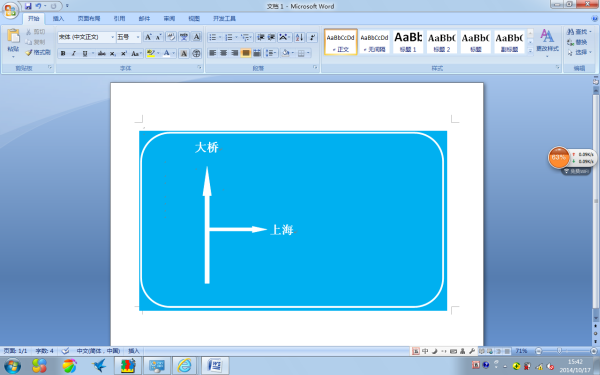Switch to the Developer tab
The height and width of the screenshot is (375, 600).
[x=224, y=18]
